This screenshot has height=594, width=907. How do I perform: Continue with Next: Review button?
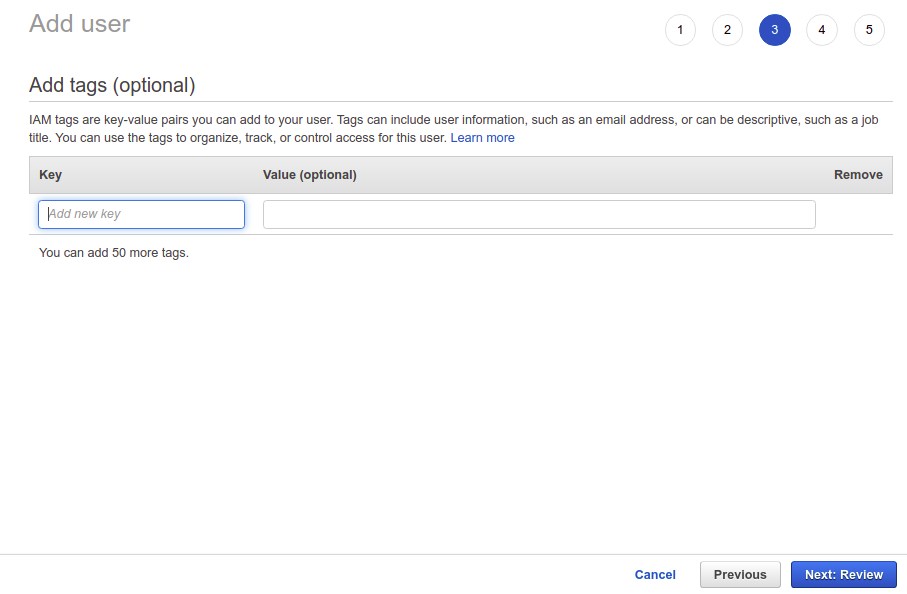tap(843, 575)
